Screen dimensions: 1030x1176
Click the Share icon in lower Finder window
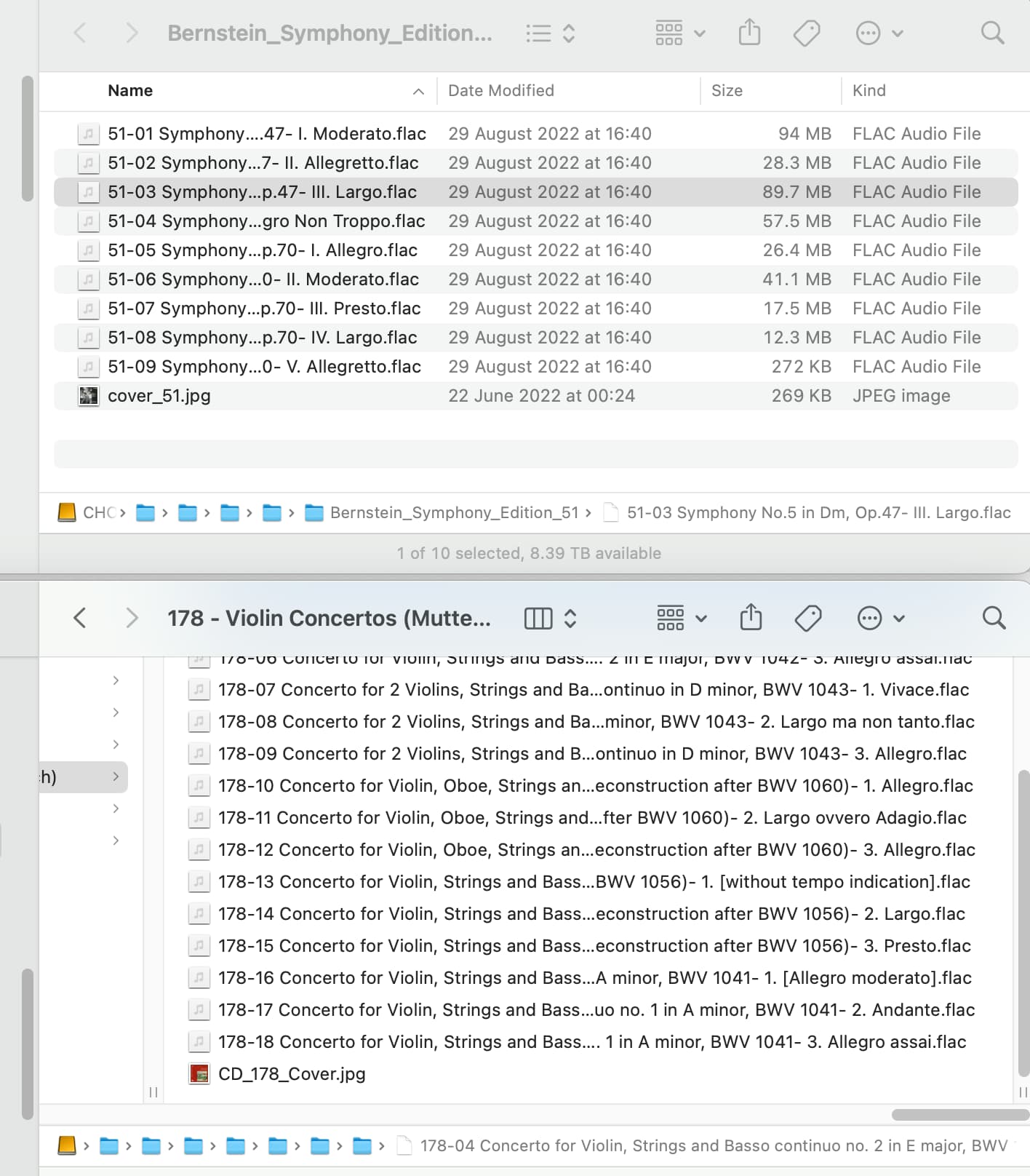751,618
